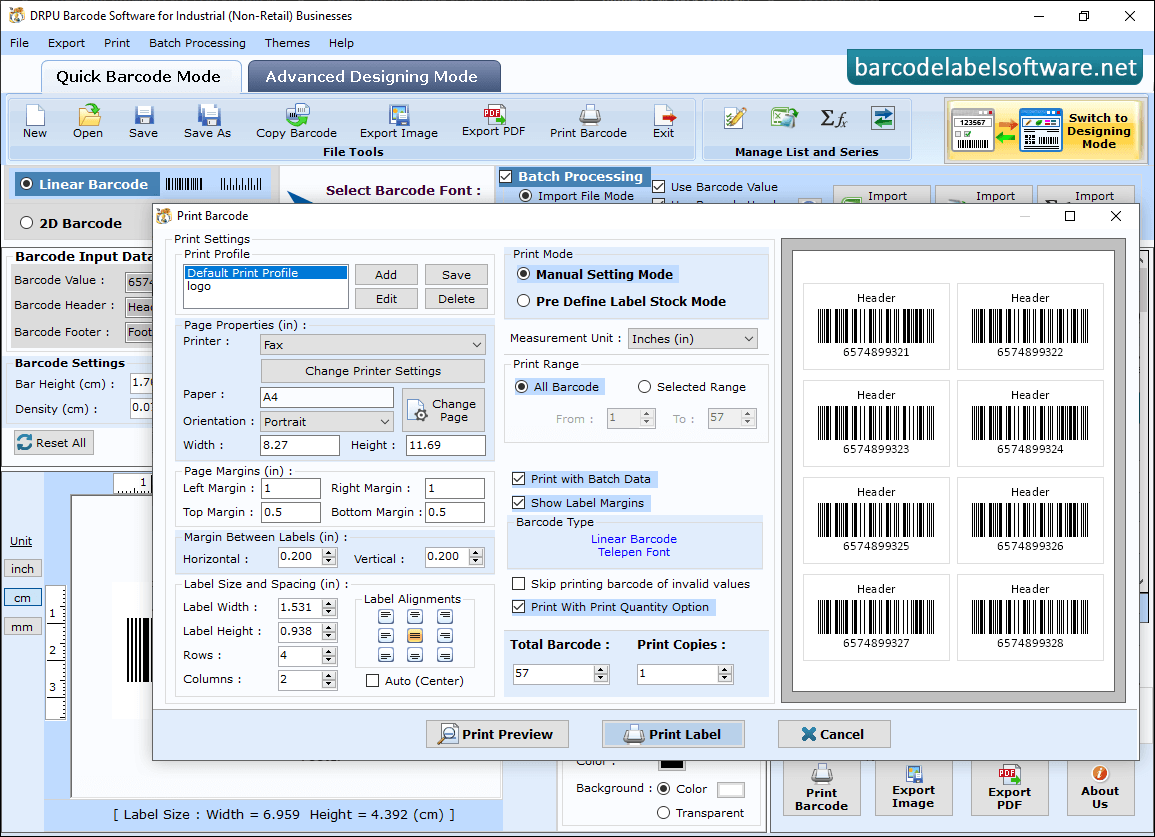Click the Print Barcode toolbar icon
This screenshot has height=837, width=1155.
click(x=589, y=115)
